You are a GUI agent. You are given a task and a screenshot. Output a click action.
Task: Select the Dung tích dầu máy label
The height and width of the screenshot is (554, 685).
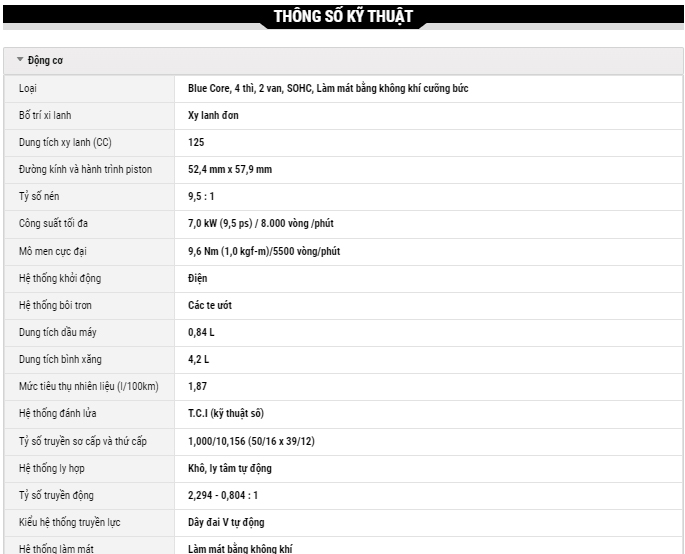coord(55,332)
